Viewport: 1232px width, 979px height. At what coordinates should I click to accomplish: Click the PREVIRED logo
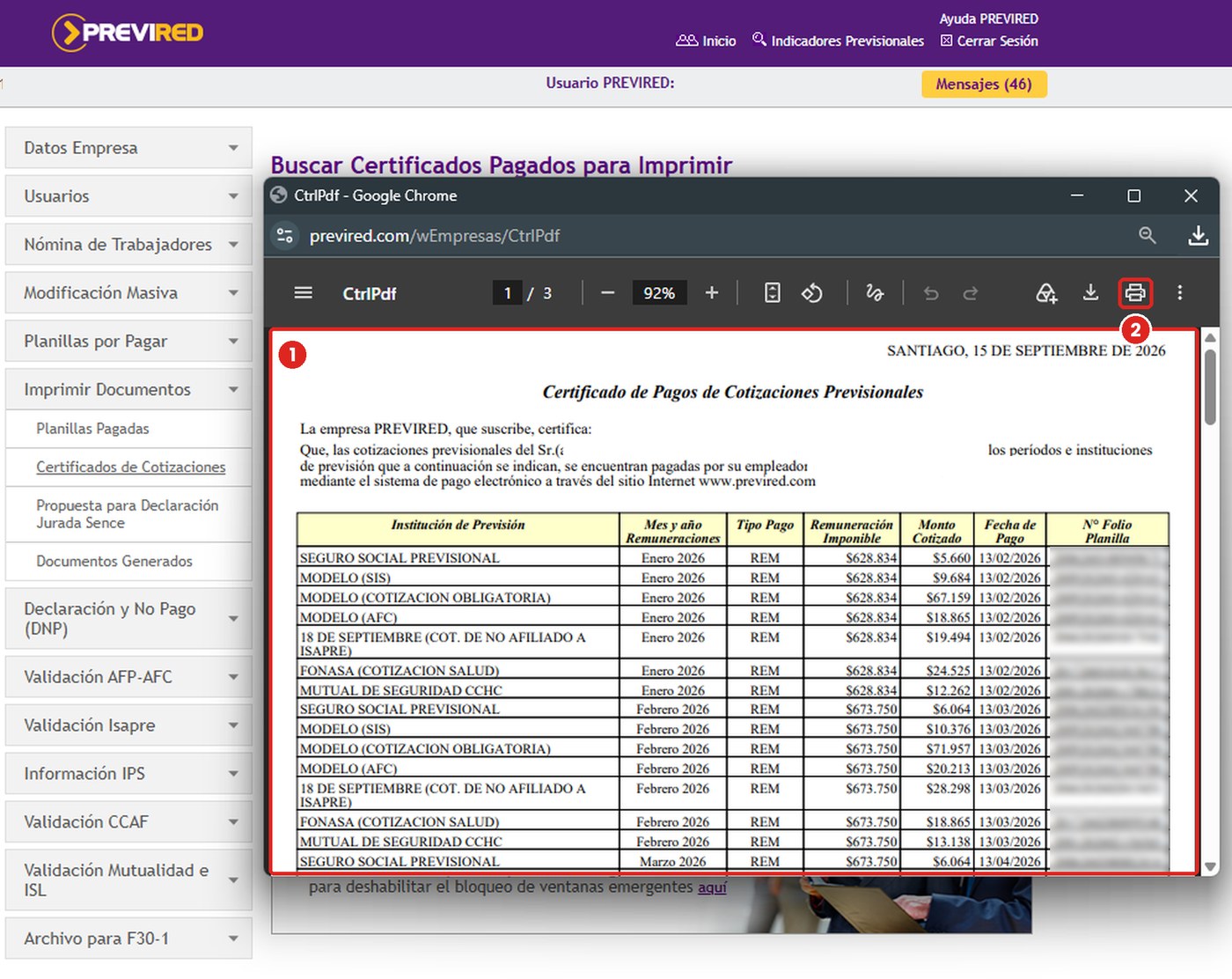[128, 33]
